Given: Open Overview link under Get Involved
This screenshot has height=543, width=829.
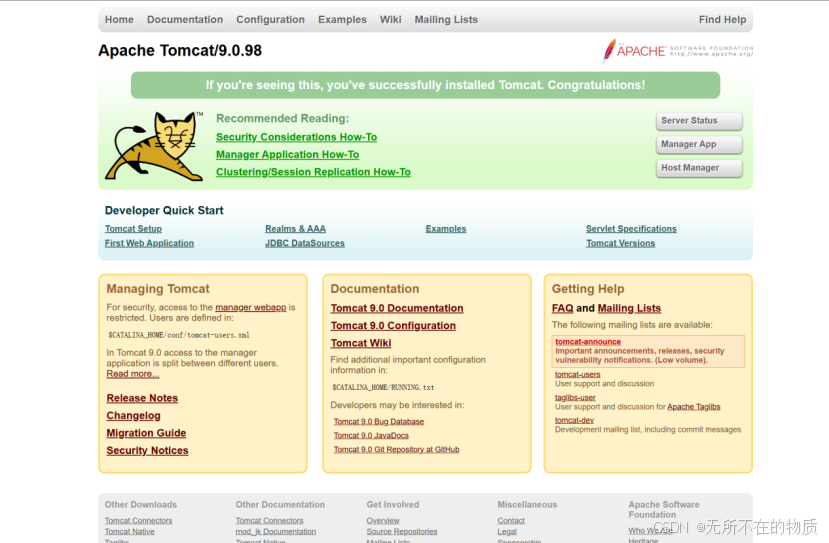Looking at the screenshot, I should click(383, 521).
